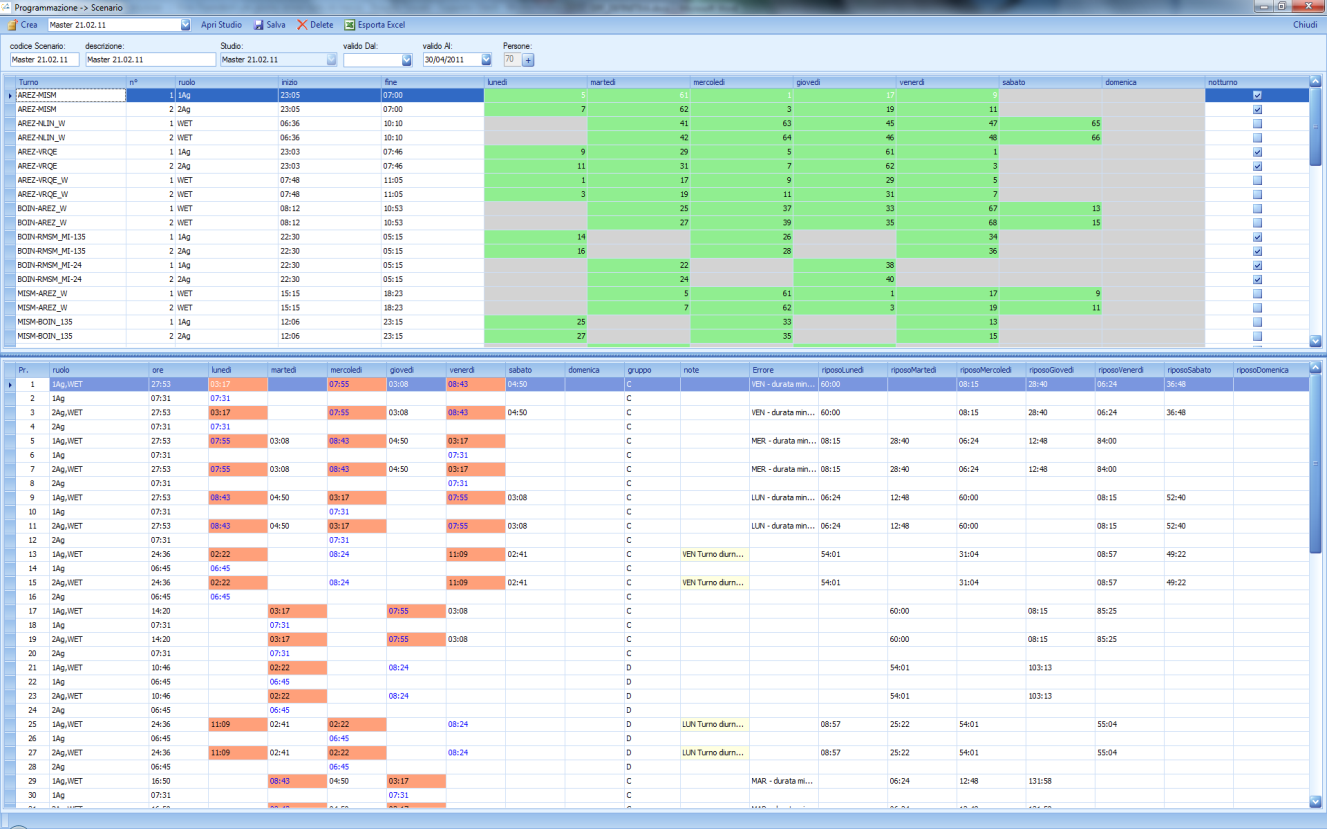Viewport: 1327px width, 829px height.
Task: Click lunedi cell 25 in MISM-BOIN_135 n° 1
Action: 535,322
